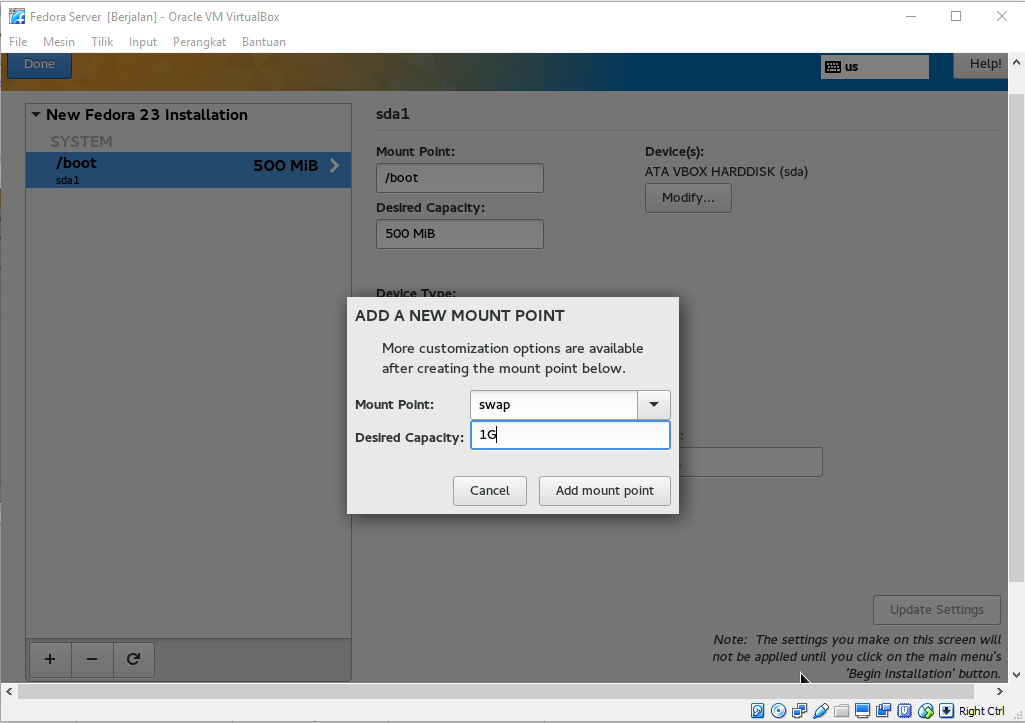Click the sda1 heading text
Image resolution: width=1025 pixels, height=723 pixels.
click(x=393, y=114)
